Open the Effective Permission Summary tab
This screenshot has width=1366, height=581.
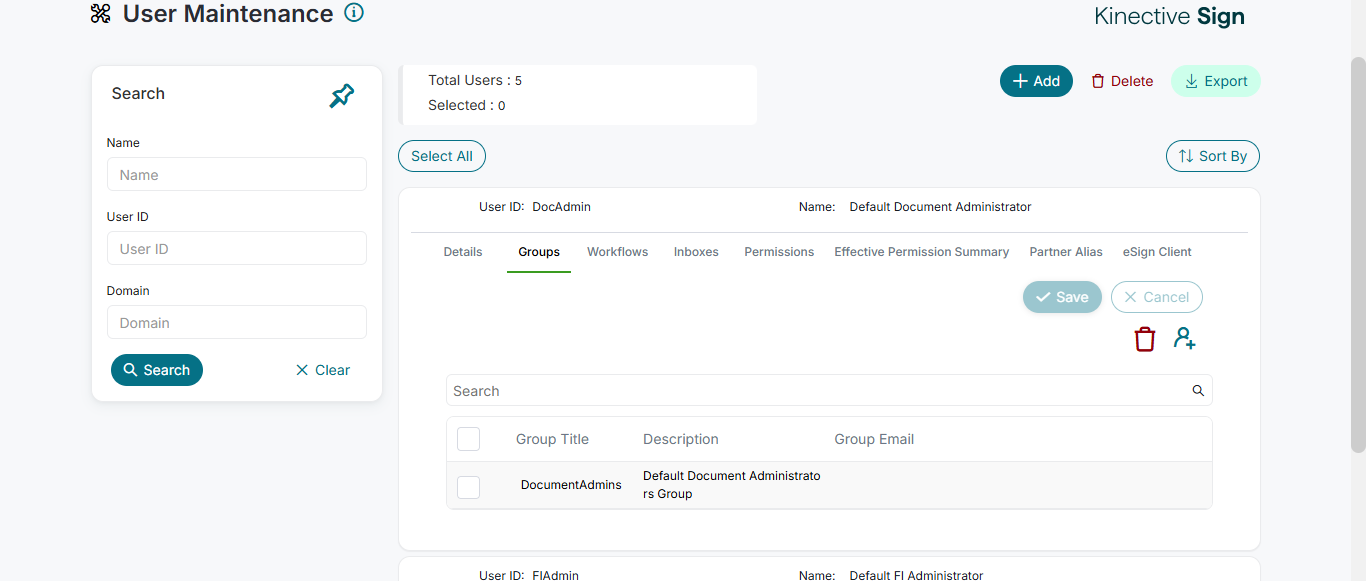921,252
